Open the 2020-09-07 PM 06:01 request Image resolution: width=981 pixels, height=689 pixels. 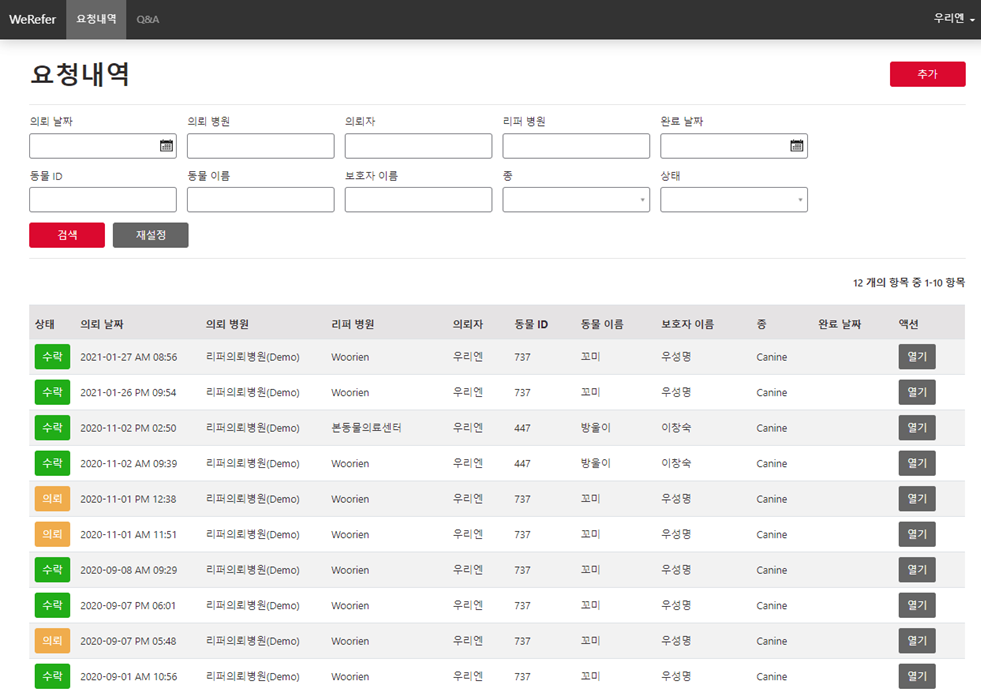pos(917,605)
